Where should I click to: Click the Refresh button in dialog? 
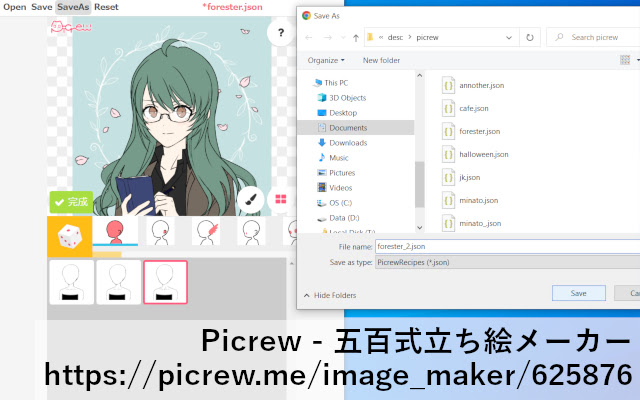click(x=530, y=38)
